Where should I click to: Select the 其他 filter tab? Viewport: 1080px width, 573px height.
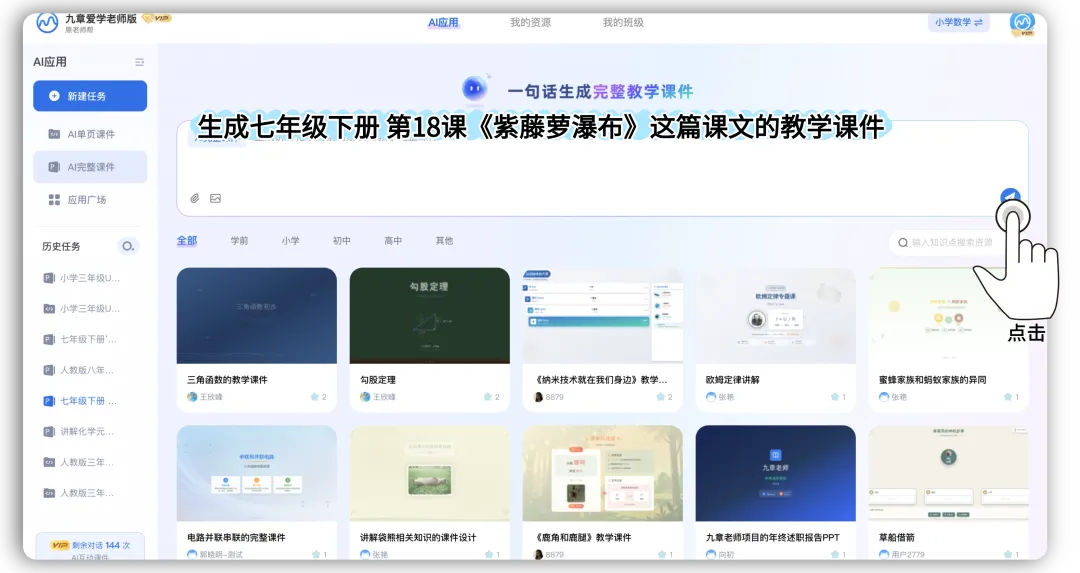click(444, 240)
